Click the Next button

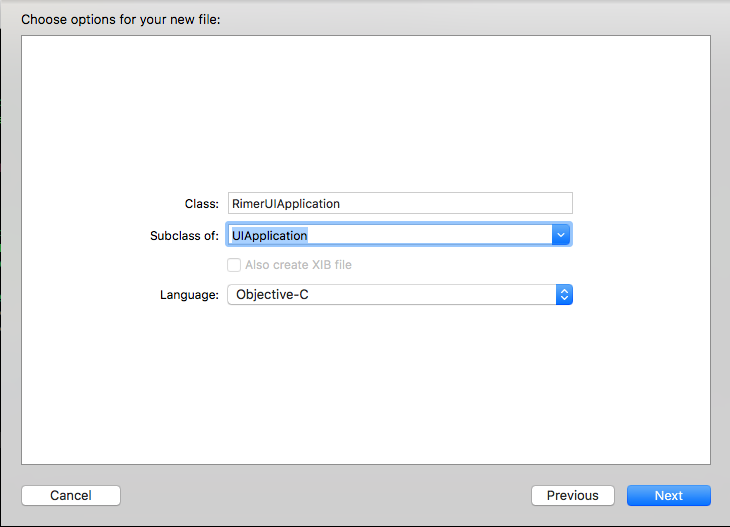pyautogui.click(x=669, y=495)
